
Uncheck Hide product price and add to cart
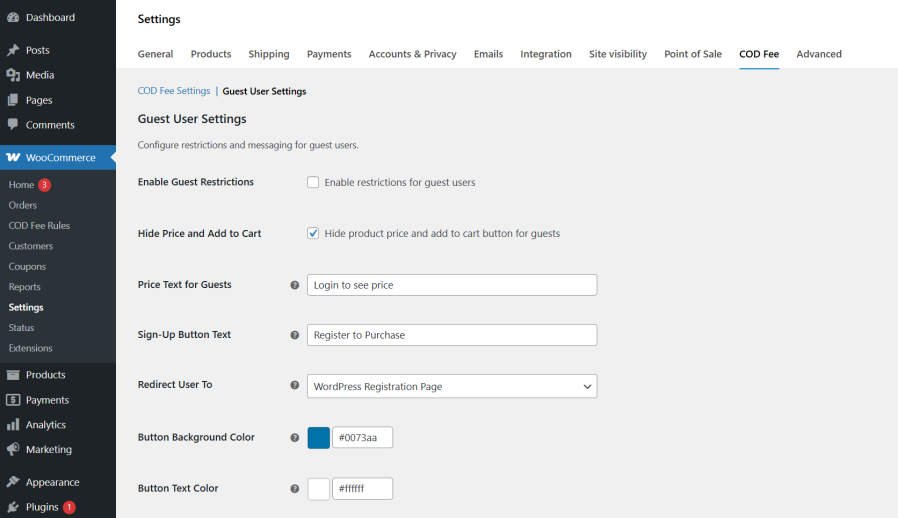(313, 233)
